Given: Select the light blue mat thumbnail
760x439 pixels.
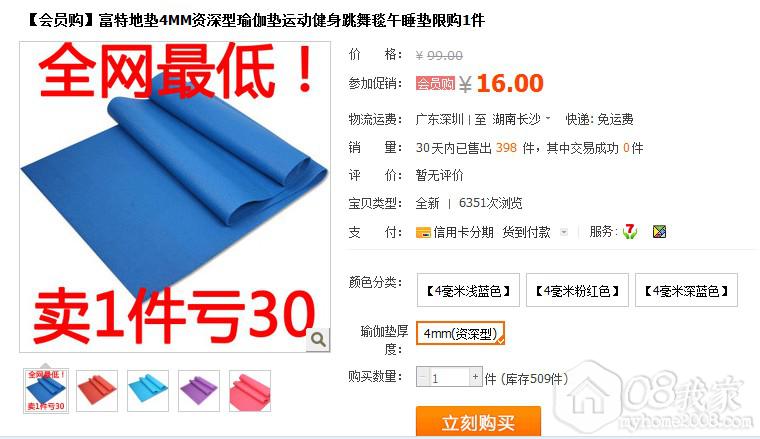Looking at the screenshot, I should [148, 391].
